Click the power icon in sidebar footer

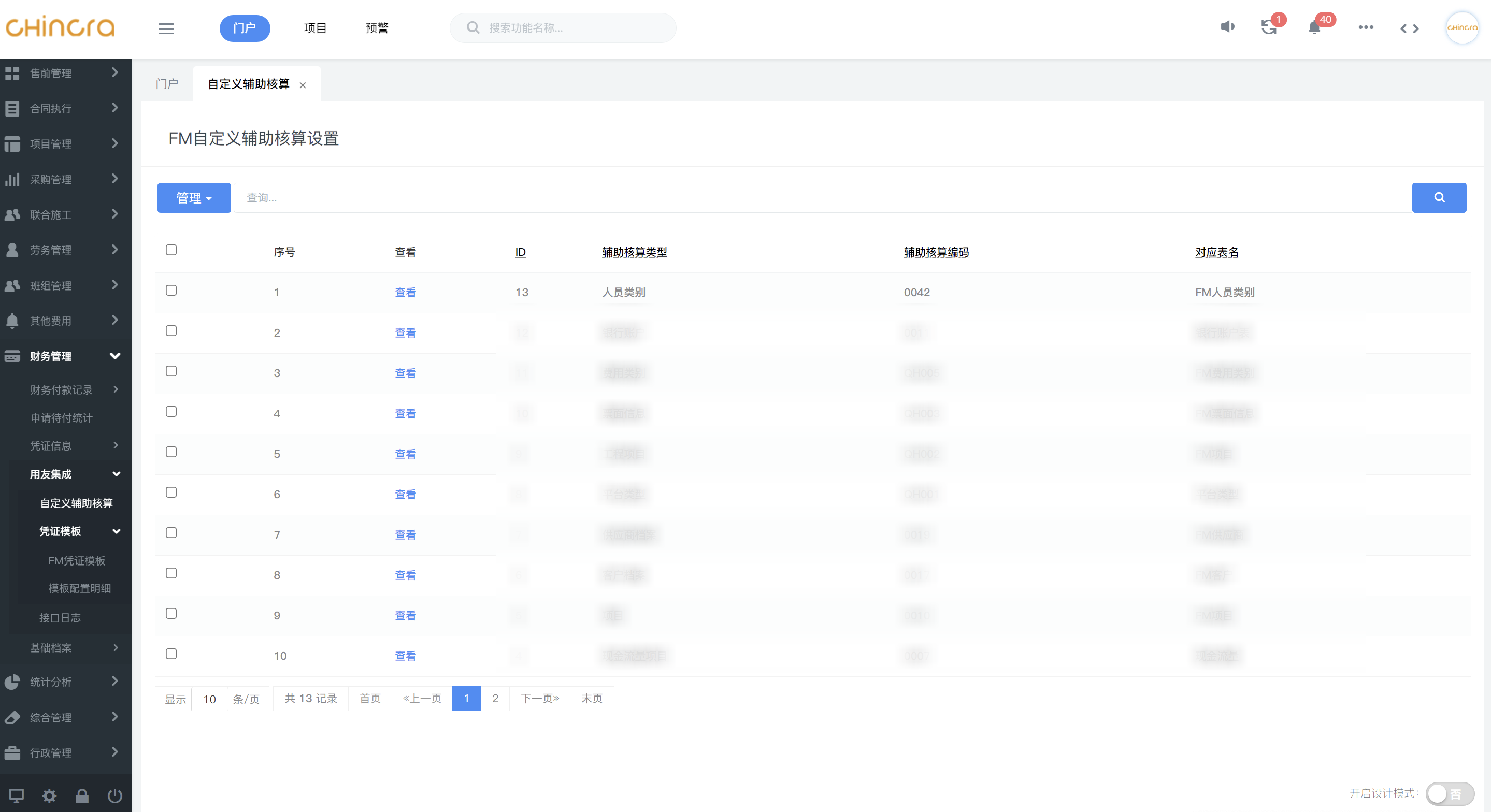(x=114, y=796)
